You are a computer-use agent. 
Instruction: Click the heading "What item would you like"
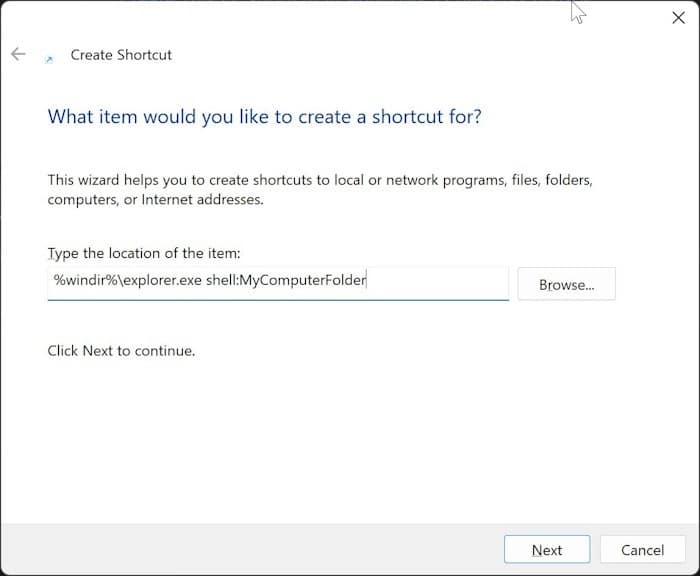pyautogui.click(x=264, y=117)
